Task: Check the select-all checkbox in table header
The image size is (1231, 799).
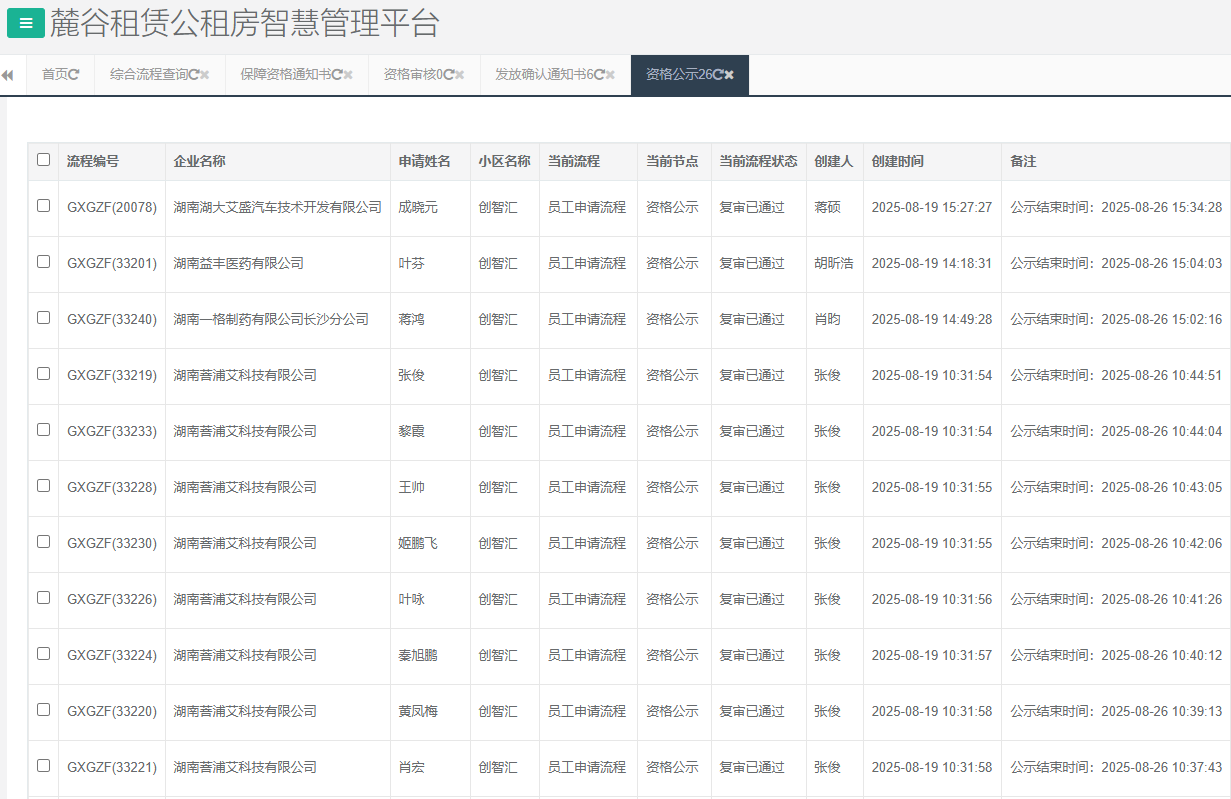Action: (43, 160)
